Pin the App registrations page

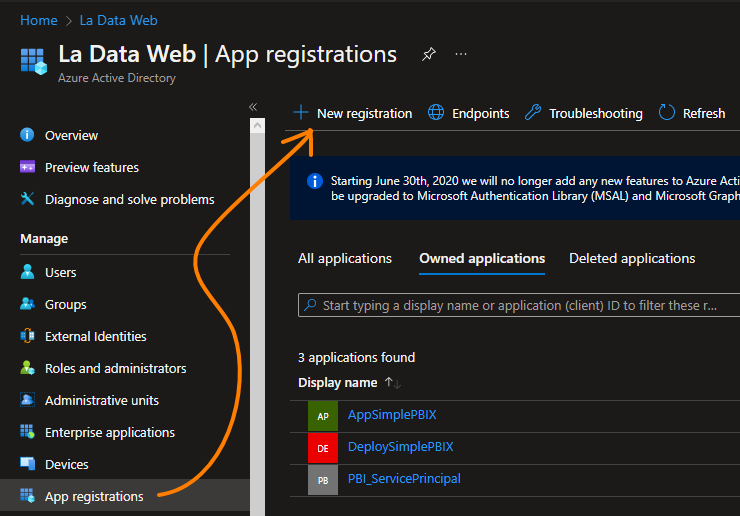428,55
